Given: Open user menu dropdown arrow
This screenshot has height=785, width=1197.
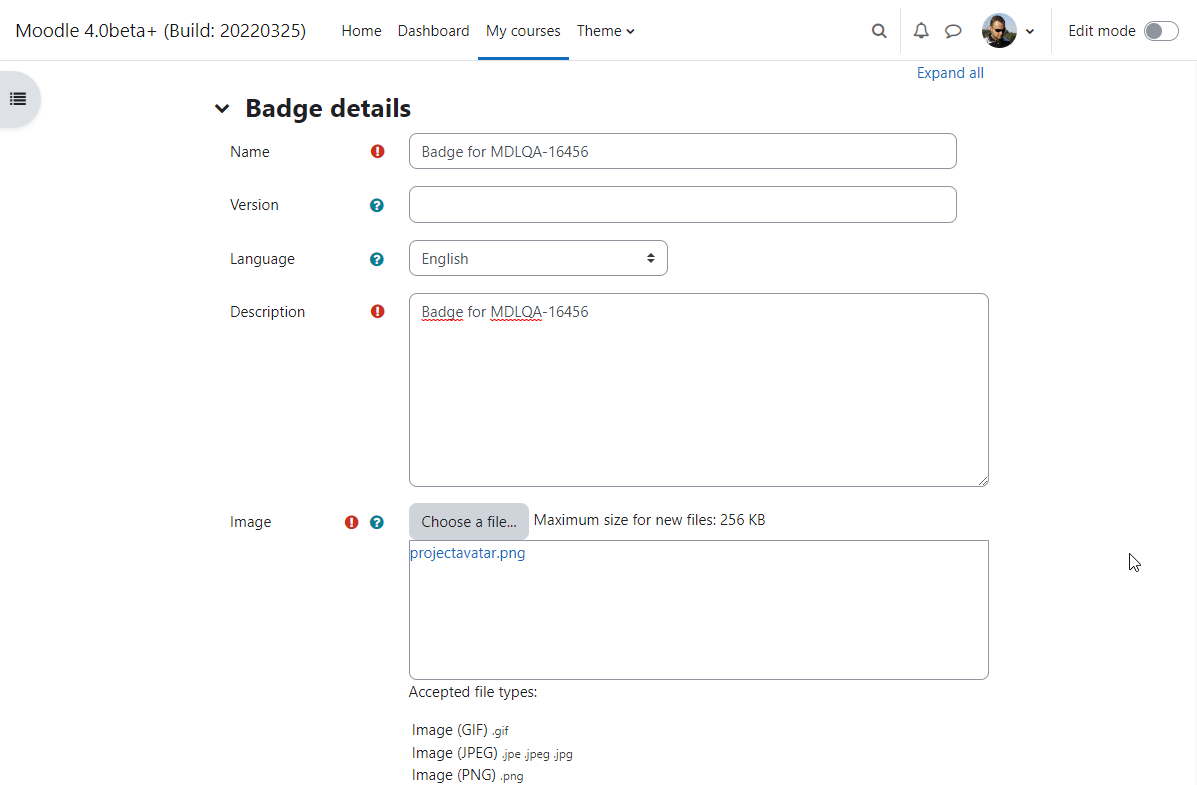Looking at the screenshot, I should point(1030,31).
